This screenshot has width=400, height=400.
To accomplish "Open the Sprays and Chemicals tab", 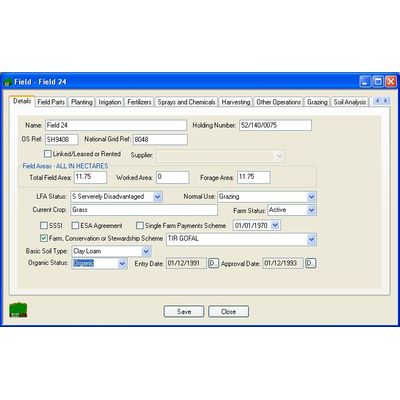I will 186,102.
